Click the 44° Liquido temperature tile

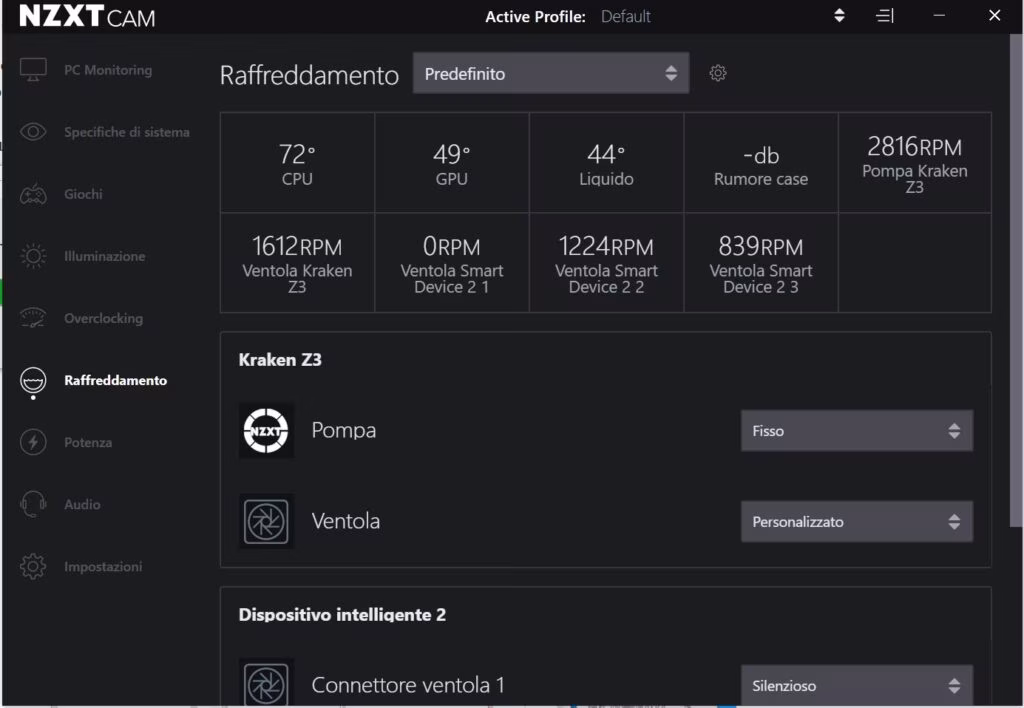pyautogui.click(x=606, y=163)
